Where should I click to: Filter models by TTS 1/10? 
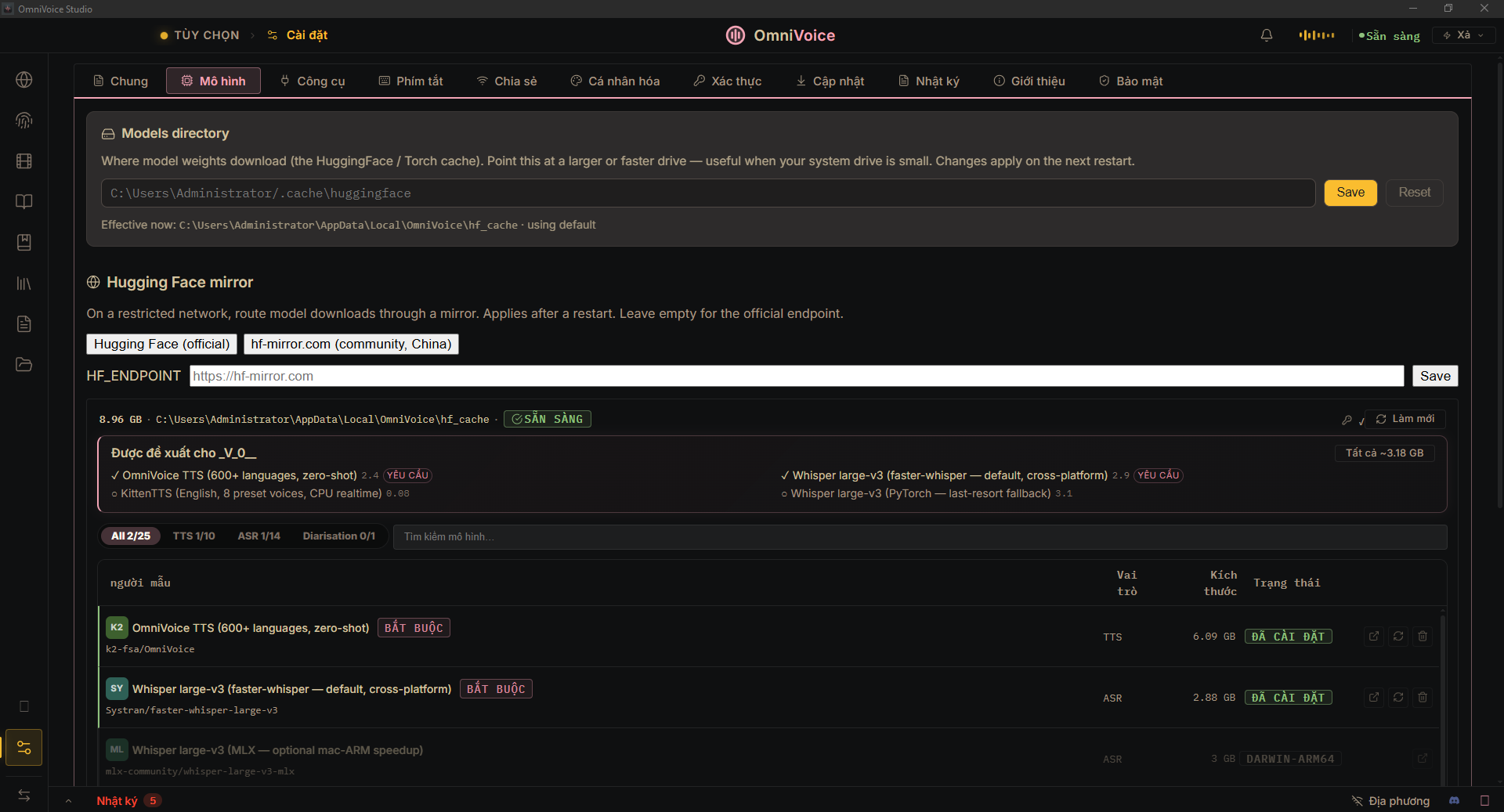click(x=193, y=536)
